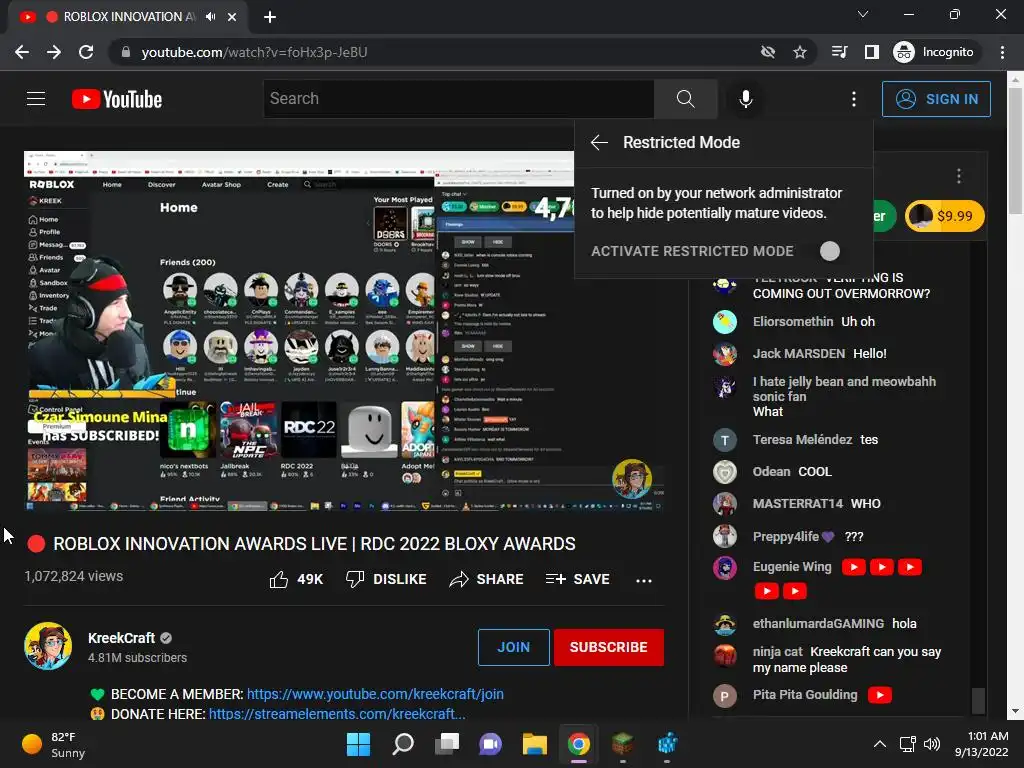Open youtube.com/kreekcraft/join link
Screen dimensions: 1024x768
[375, 694]
